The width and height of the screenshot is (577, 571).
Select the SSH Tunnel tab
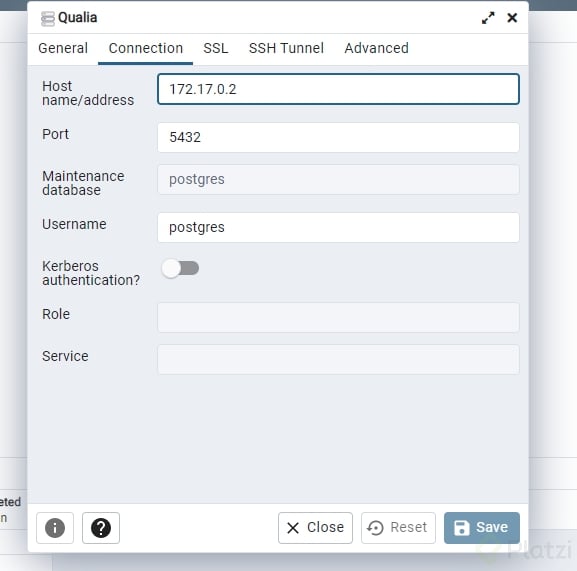tap(286, 48)
